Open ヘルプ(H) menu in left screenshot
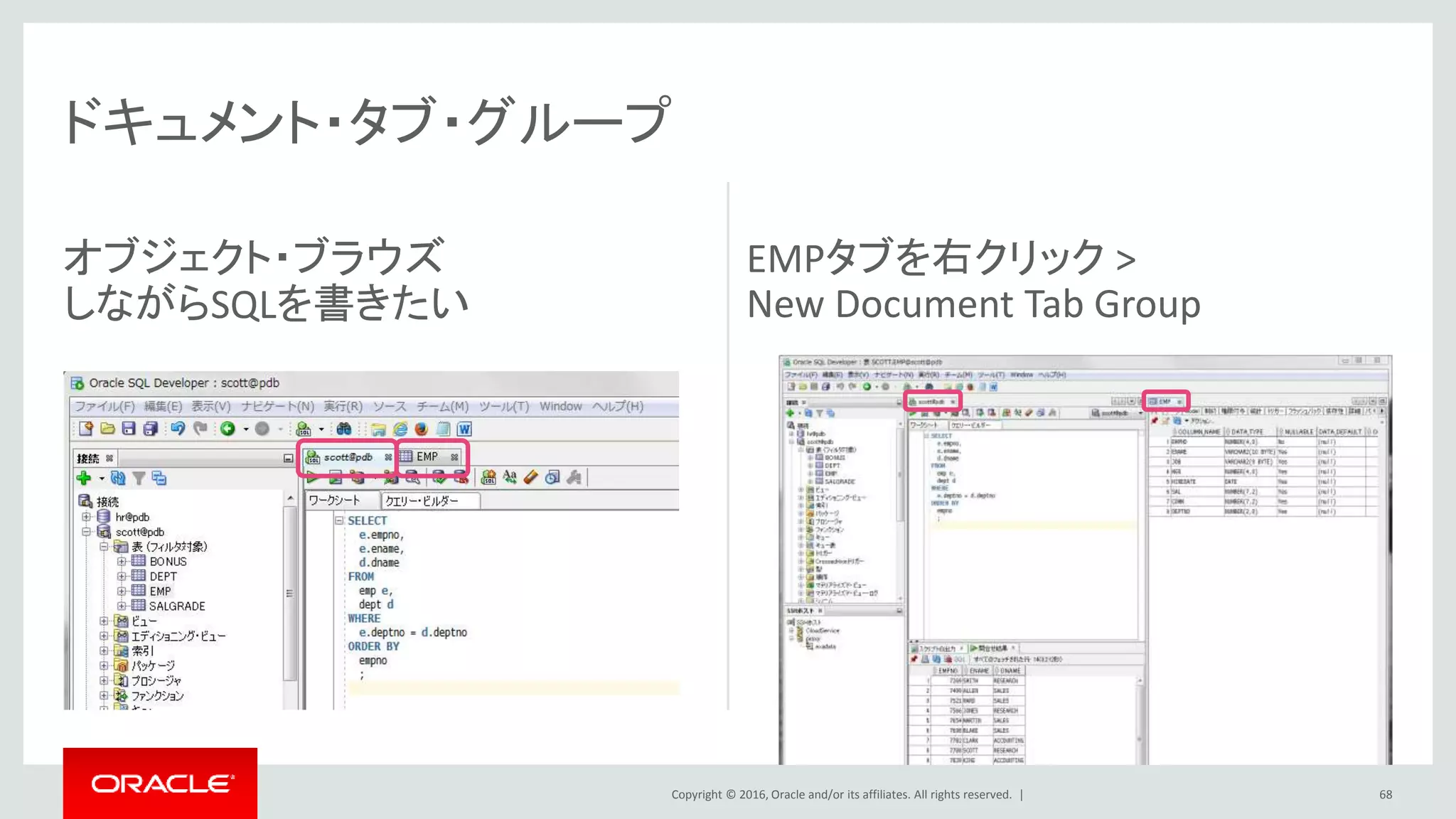 [618, 406]
